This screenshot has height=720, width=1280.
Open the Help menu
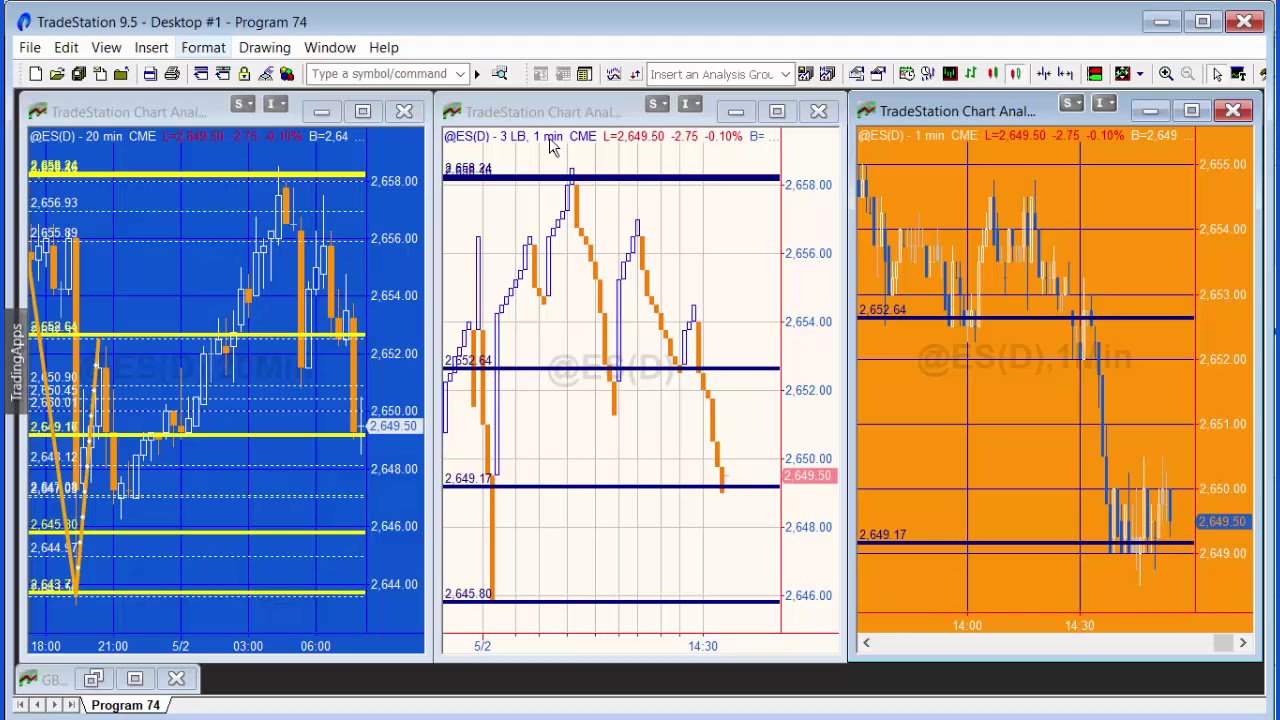[x=384, y=47]
